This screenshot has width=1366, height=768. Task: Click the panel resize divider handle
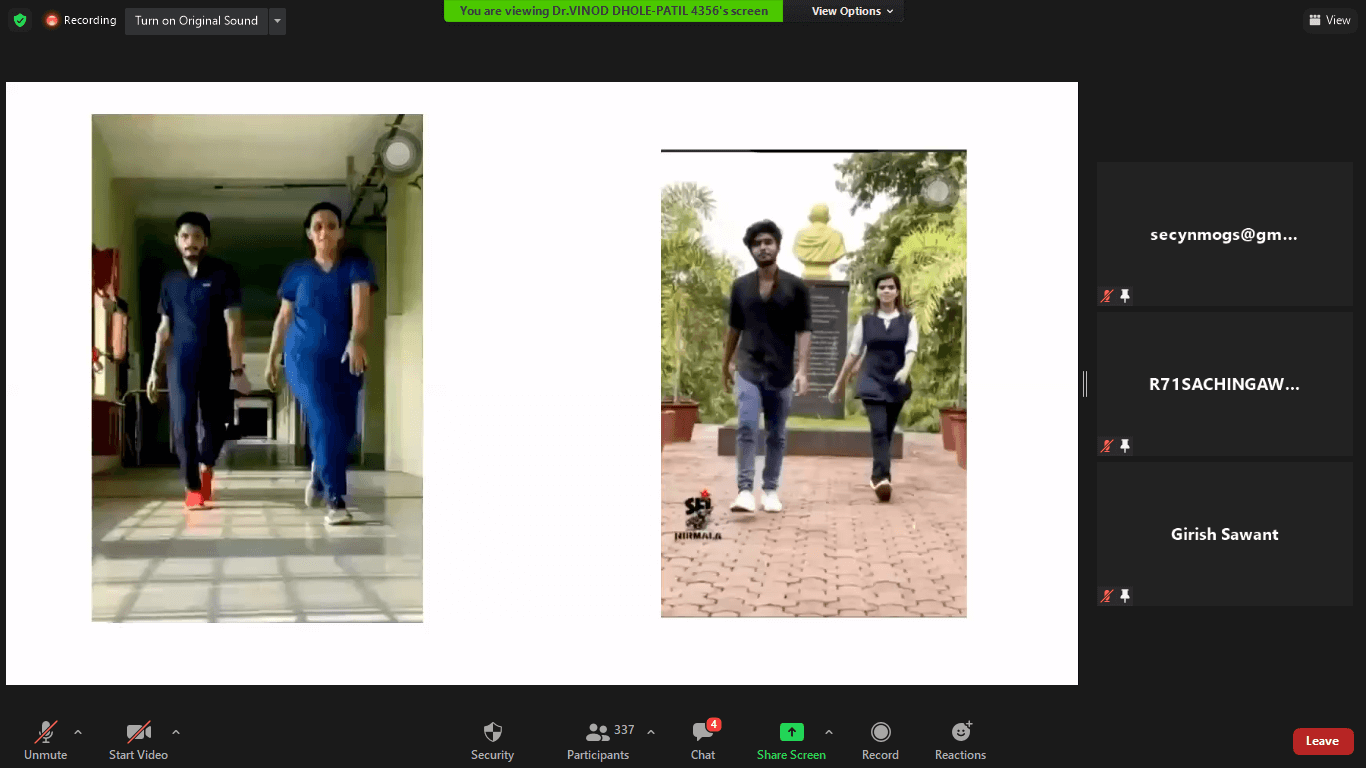coord(1085,384)
